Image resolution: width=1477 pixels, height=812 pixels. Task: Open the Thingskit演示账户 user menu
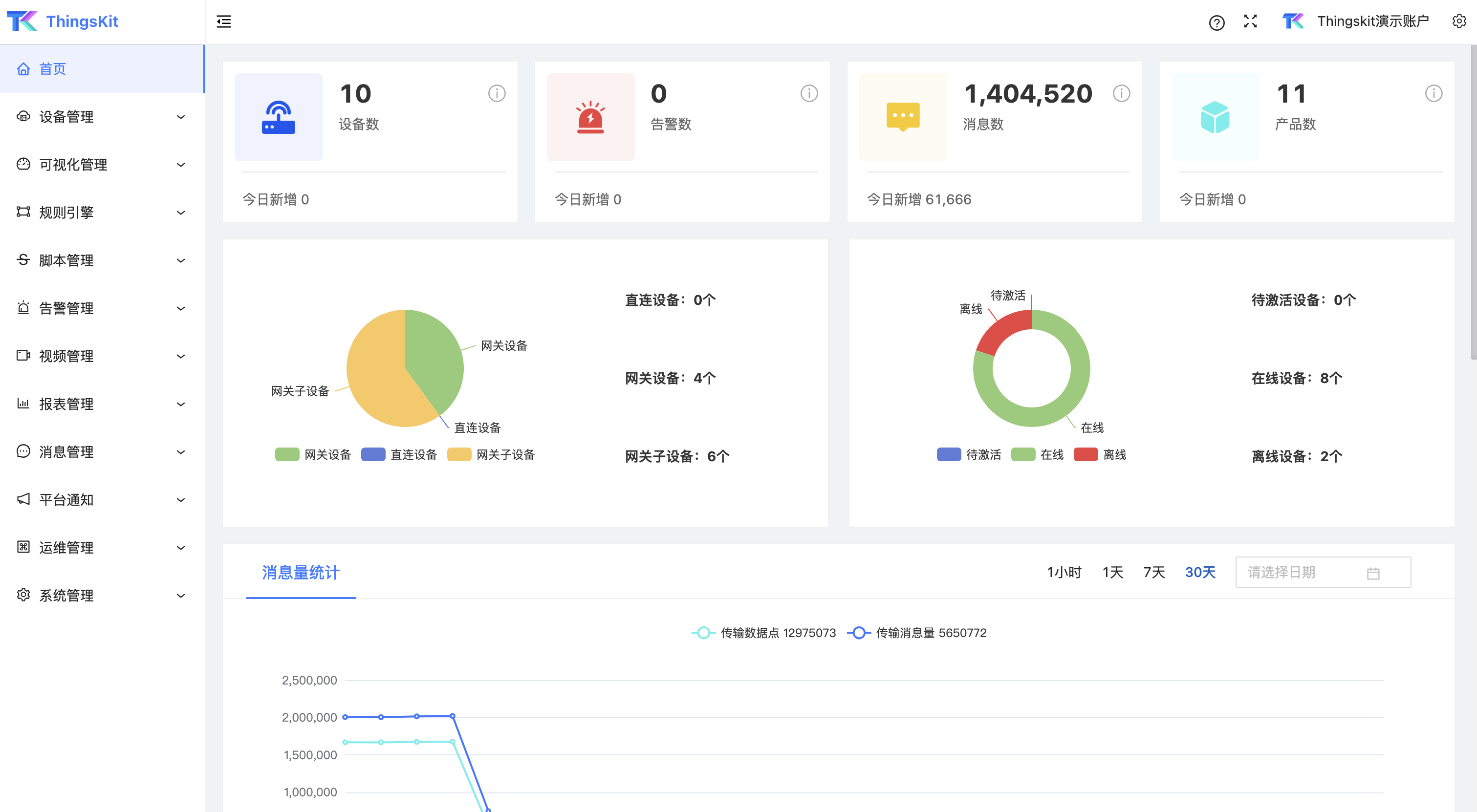(1355, 21)
